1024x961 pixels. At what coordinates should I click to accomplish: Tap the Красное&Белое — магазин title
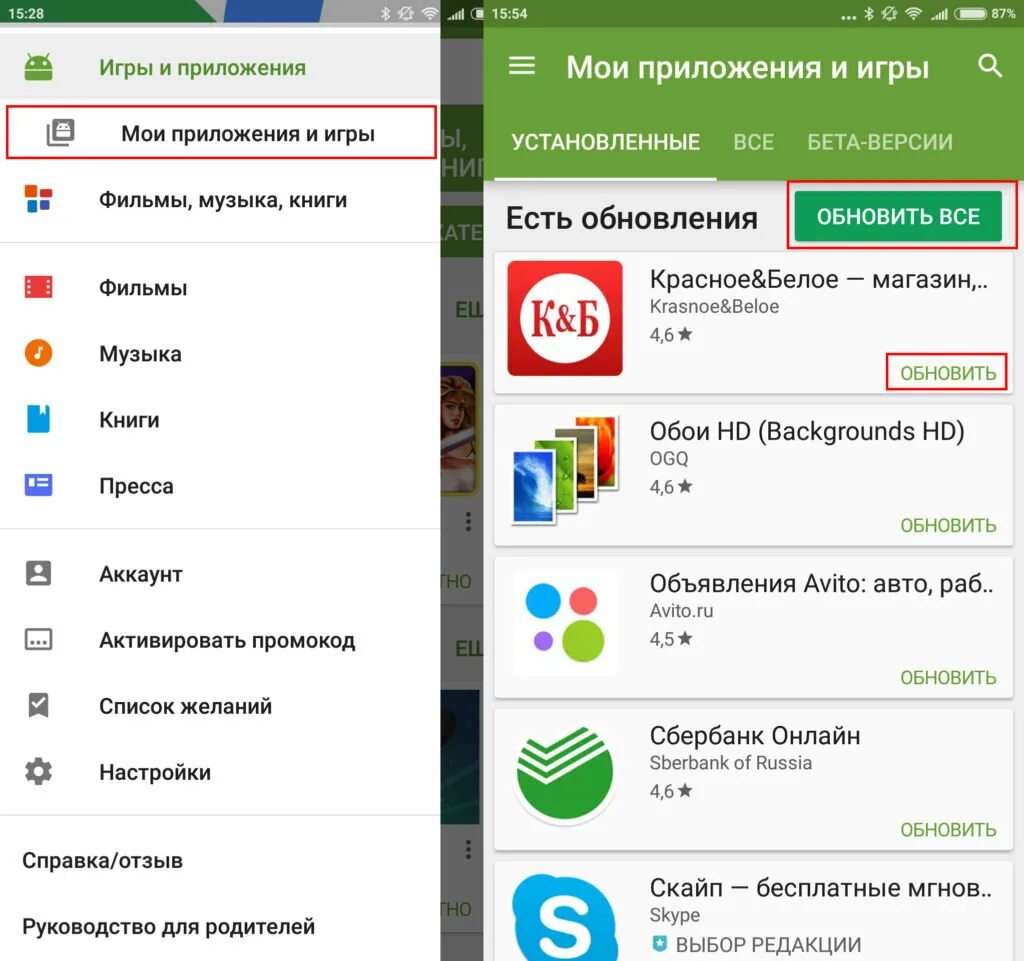coord(818,279)
